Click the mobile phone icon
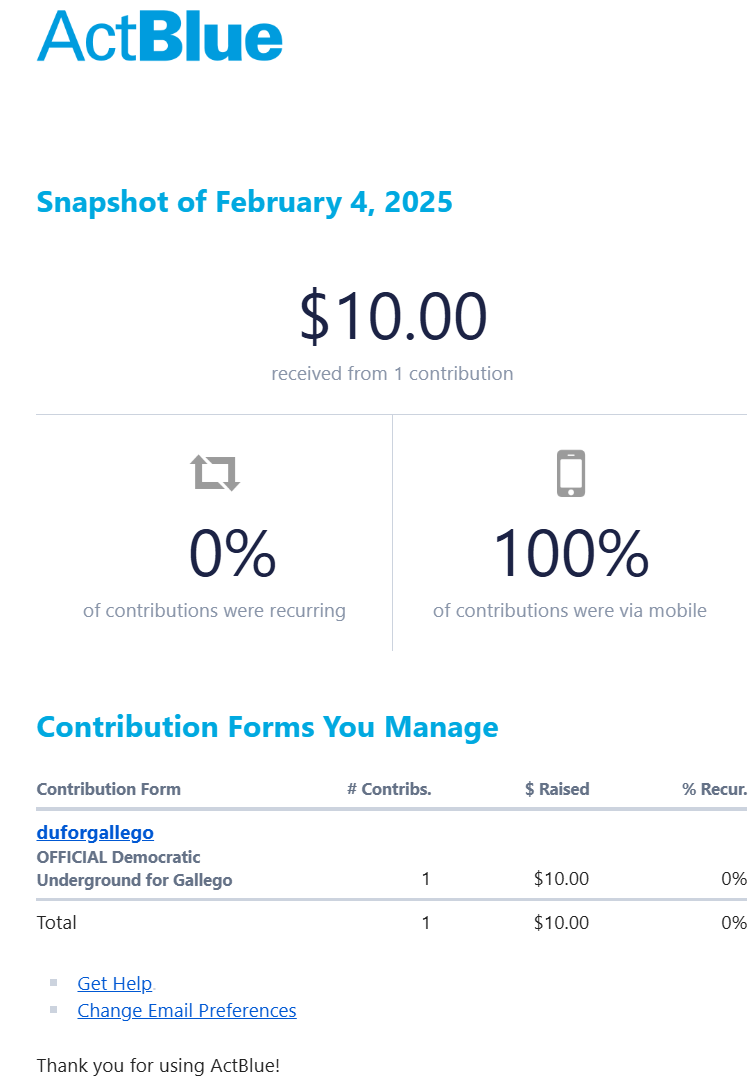This screenshot has height=1086, width=752. [x=570, y=473]
